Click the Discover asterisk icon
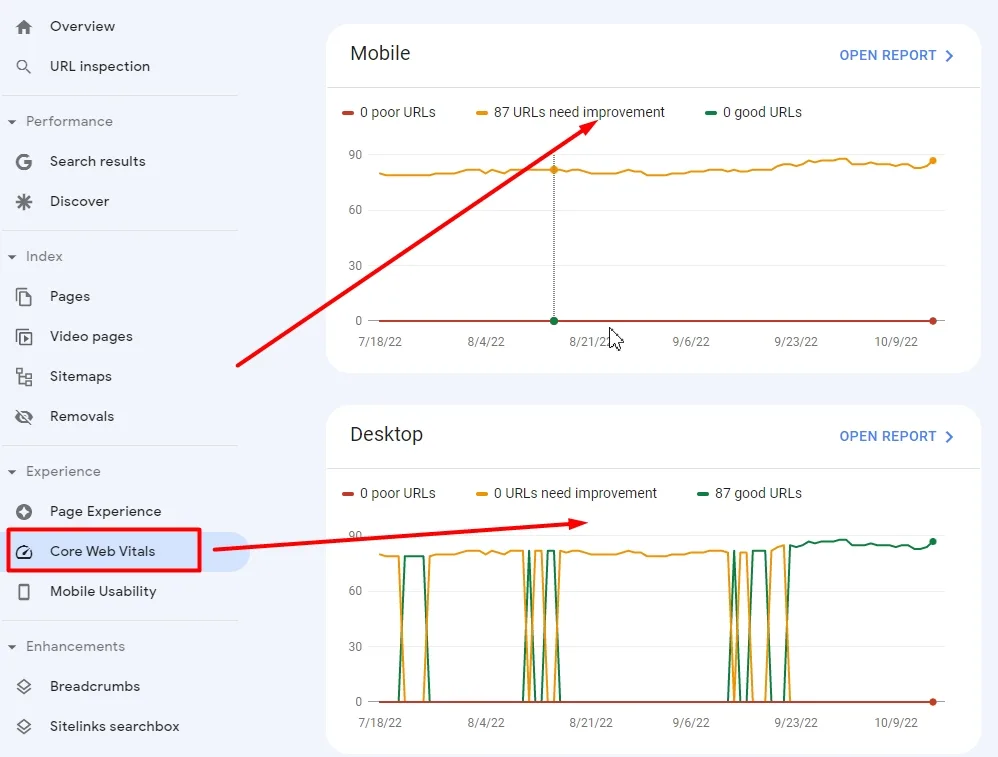Image resolution: width=998 pixels, height=757 pixels. (24, 202)
